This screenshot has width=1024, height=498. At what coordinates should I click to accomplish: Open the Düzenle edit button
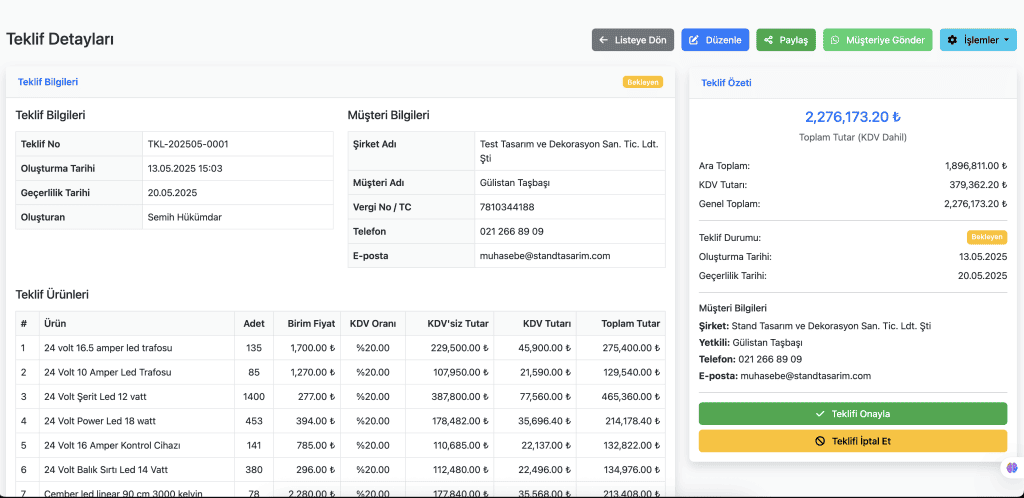[715, 40]
